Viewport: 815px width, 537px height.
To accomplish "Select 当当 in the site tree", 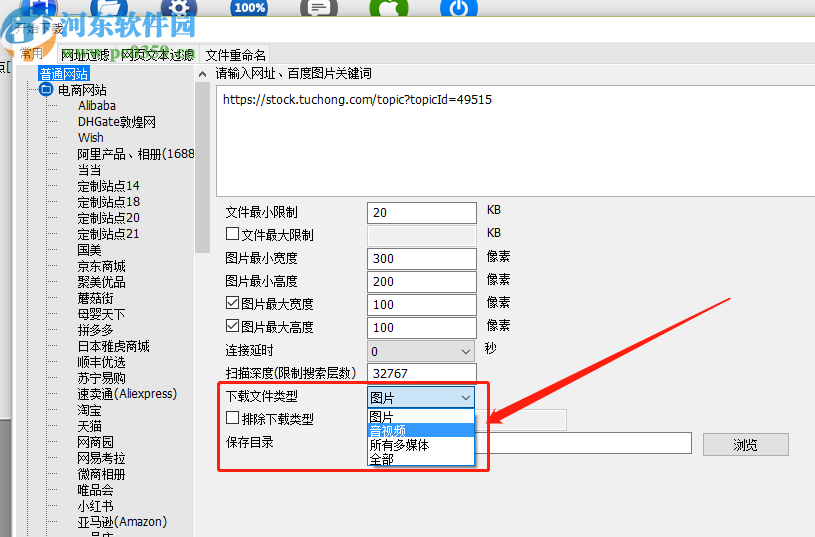I will tap(89, 170).
